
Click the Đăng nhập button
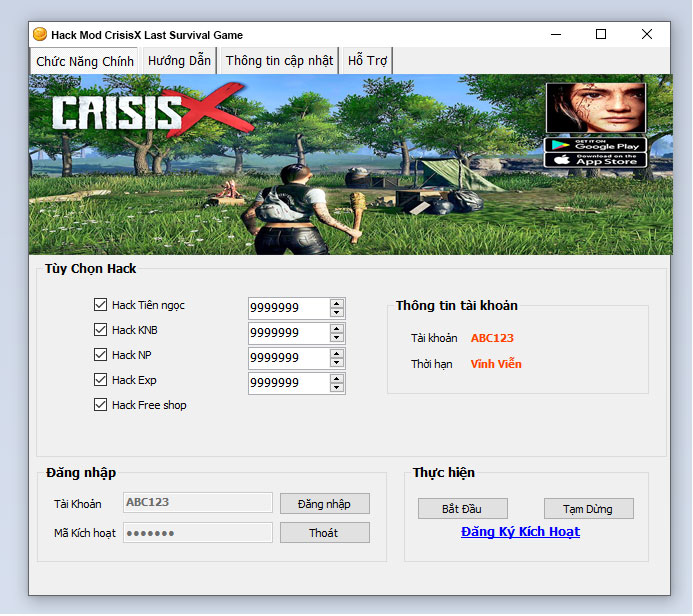click(324, 504)
